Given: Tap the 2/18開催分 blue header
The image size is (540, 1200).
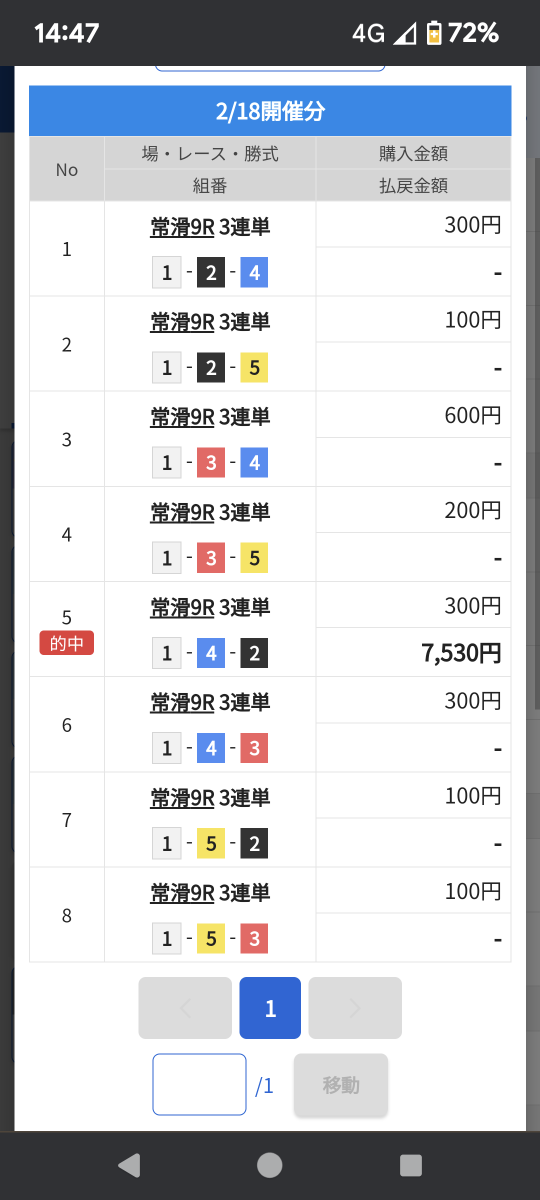Looking at the screenshot, I should 270,111.
